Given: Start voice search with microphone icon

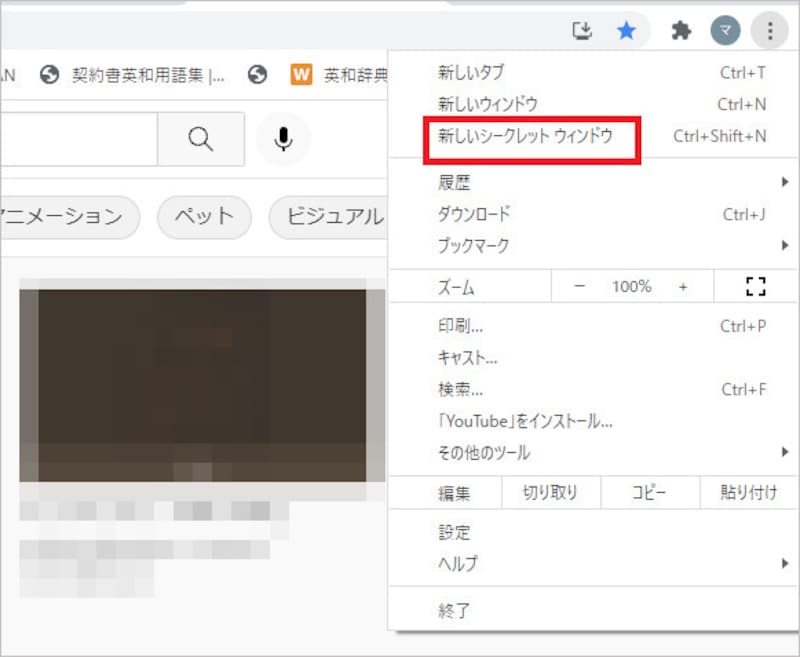Looking at the screenshot, I should click(x=284, y=139).
